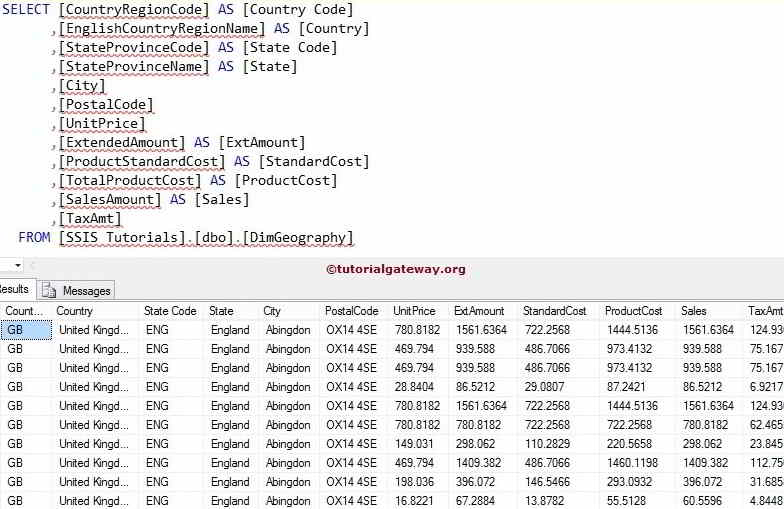This screenshot has height=509, width=784.
Task: Sort by the Country column header
Action: tap(74, 311)
